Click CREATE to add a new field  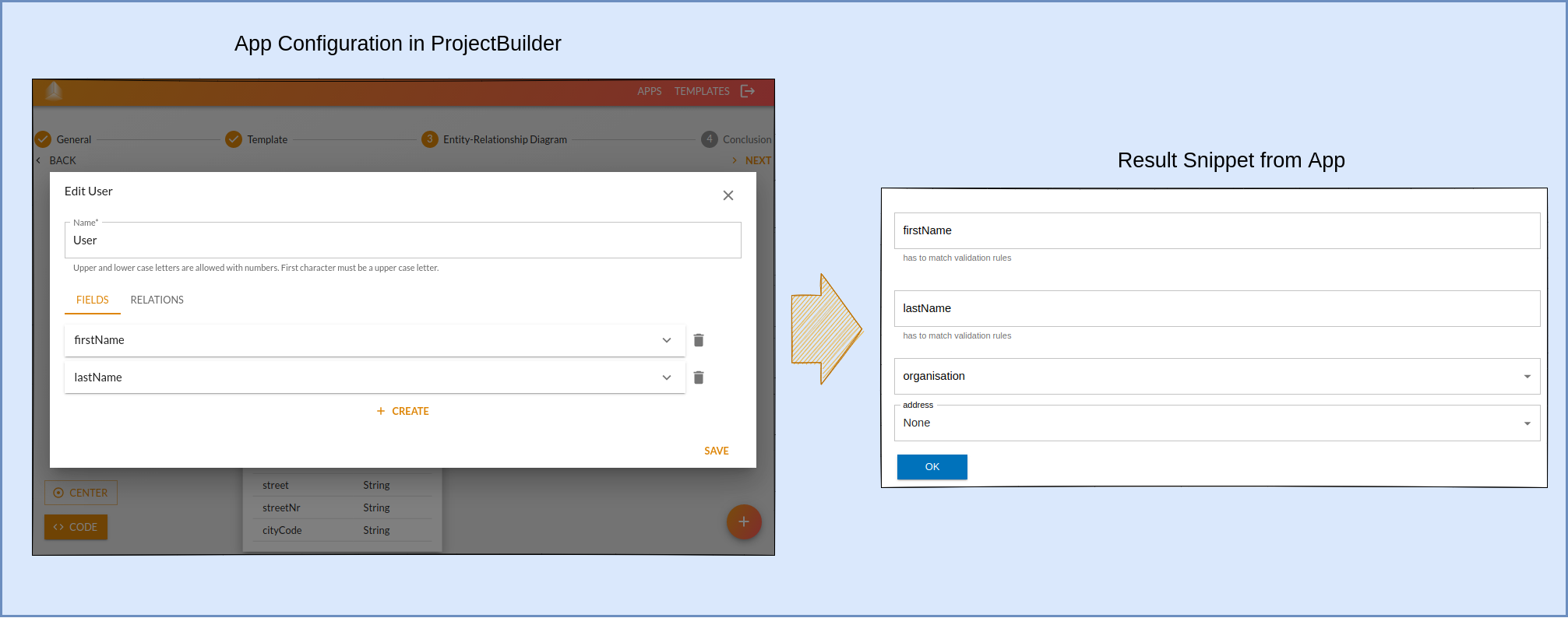coord(403,411)
